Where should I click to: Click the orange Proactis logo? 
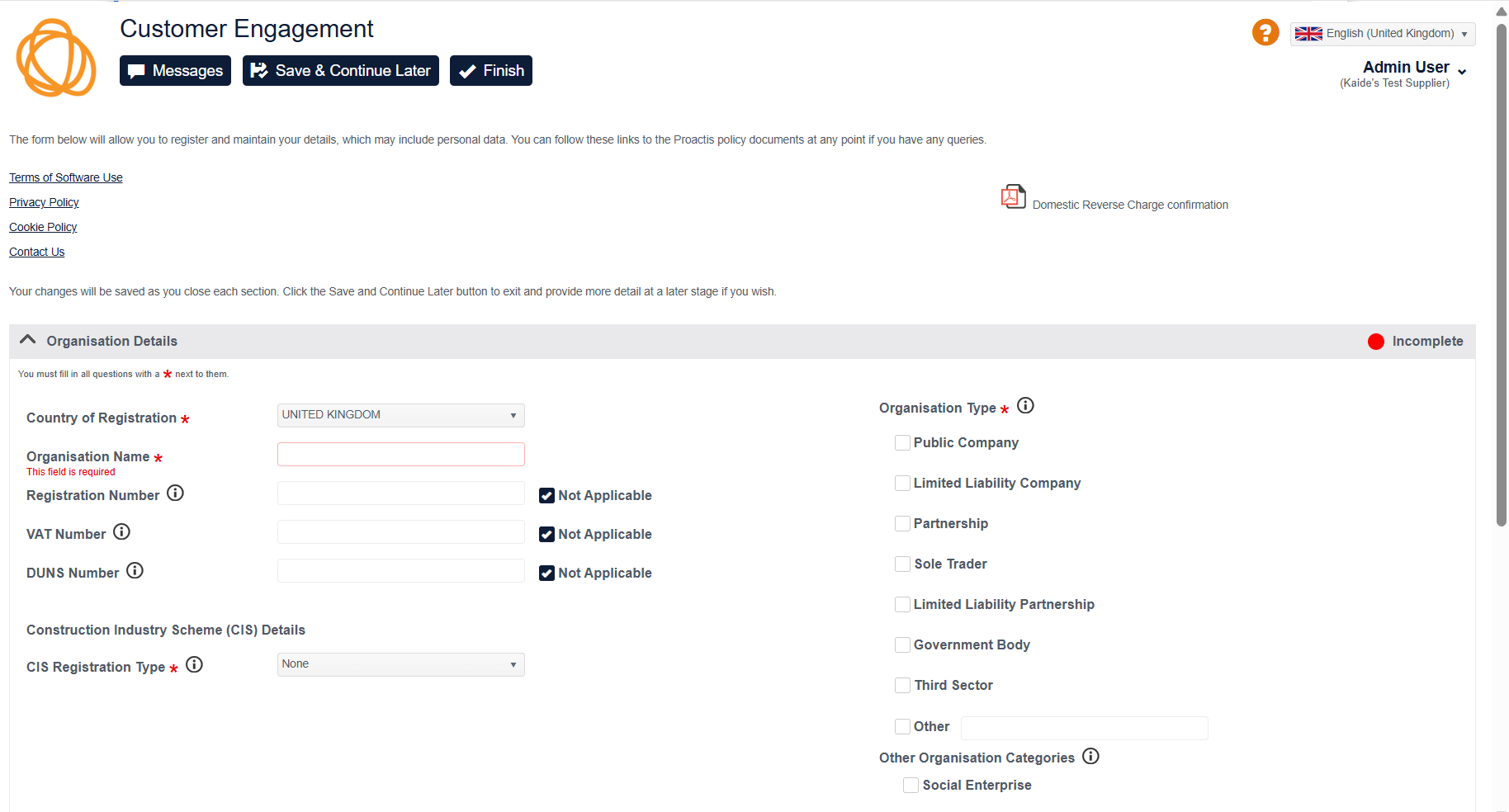(56, 58)
